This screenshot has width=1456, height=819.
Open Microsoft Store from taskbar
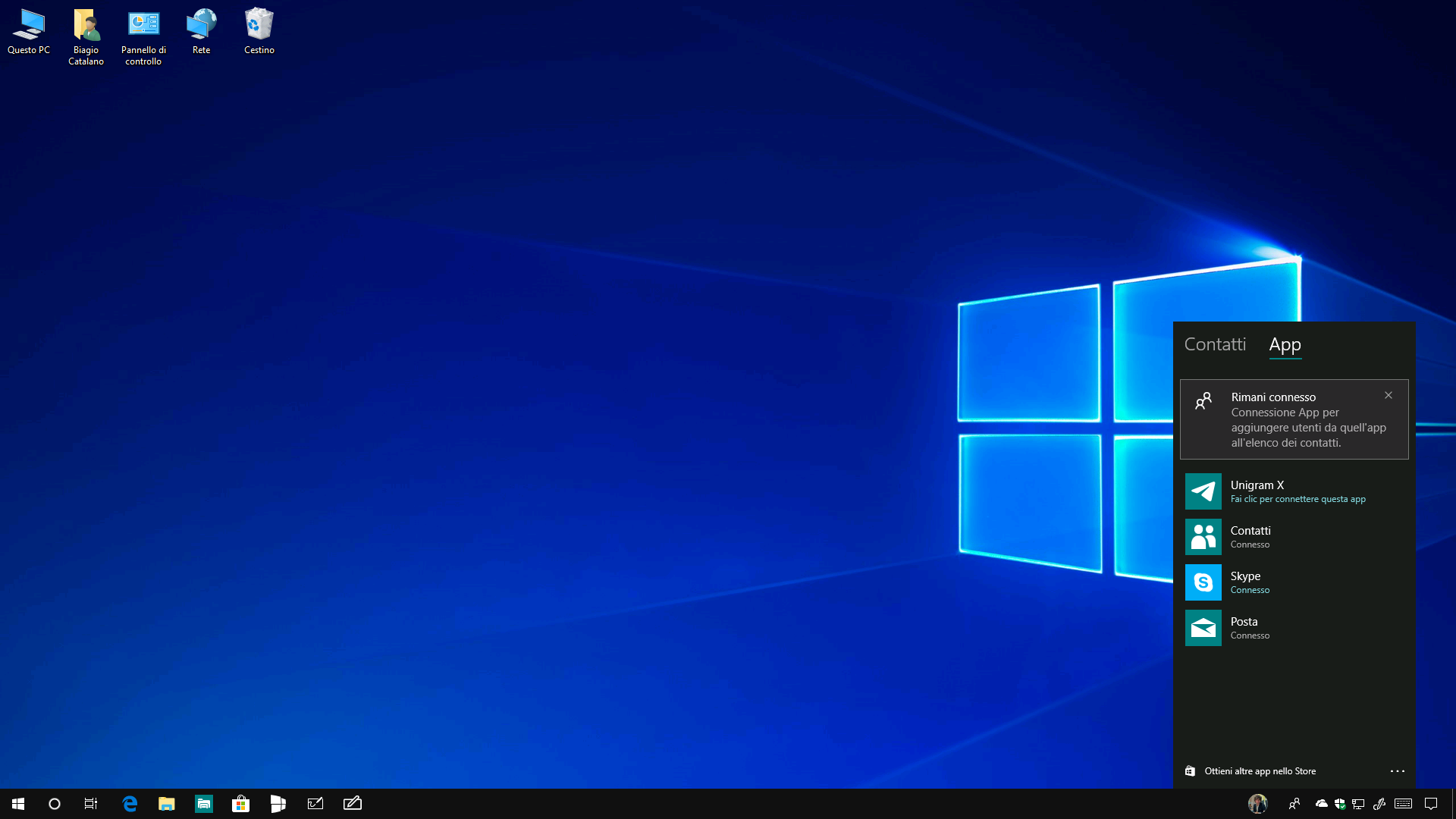(241, 804)
